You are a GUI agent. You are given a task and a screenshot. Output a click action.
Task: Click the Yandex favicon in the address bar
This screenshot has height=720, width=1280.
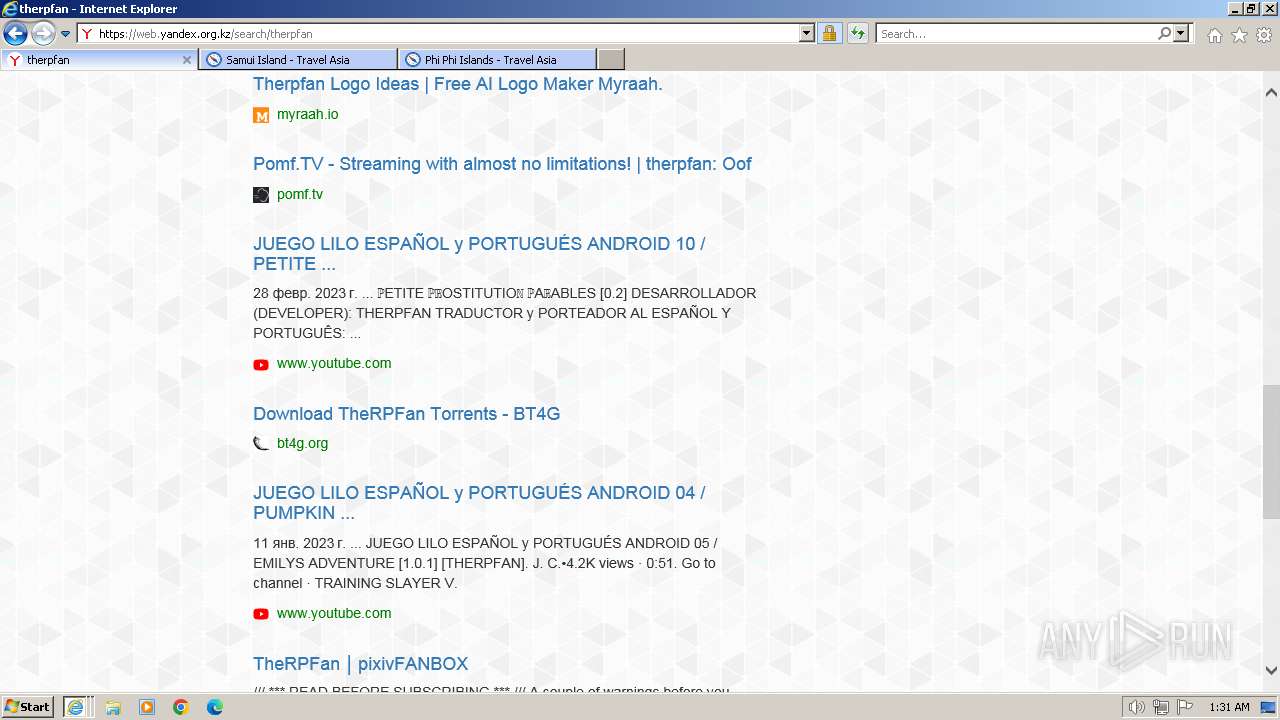click(x=87, y=34)
